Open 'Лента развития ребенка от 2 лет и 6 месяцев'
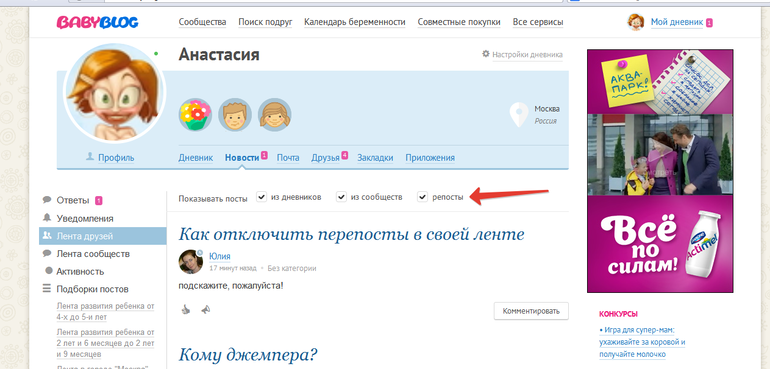Image resolution: width=770 pixels, height=369 pixels. (x=105, y=342)
